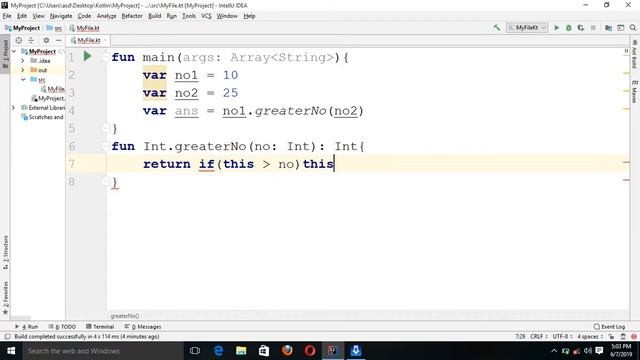Click UTF-8 encoding in status bar
The width and height of the screenshot is (640, 360).
coord(562,337)
